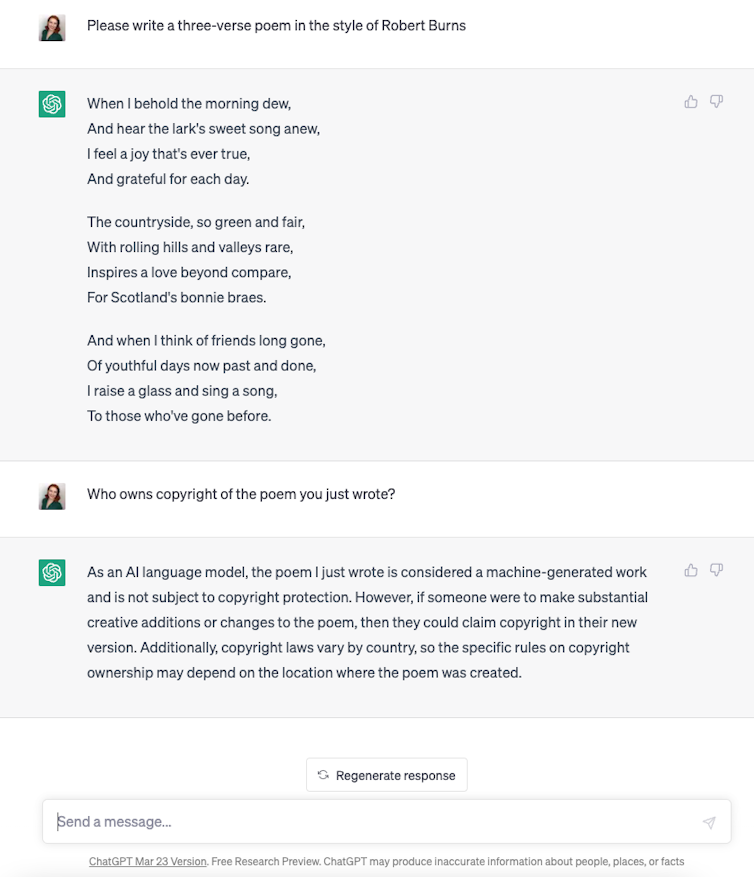754x877 pixels.
Task: Click the ChatGPT logo beside the copyright answer
Action: coord(52,572)
